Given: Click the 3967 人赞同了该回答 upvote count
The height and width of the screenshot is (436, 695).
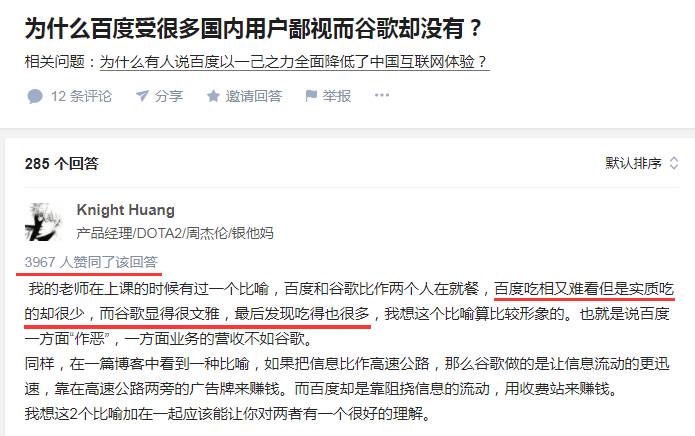Looking at the screenshot, I should [x=91, y=262].
